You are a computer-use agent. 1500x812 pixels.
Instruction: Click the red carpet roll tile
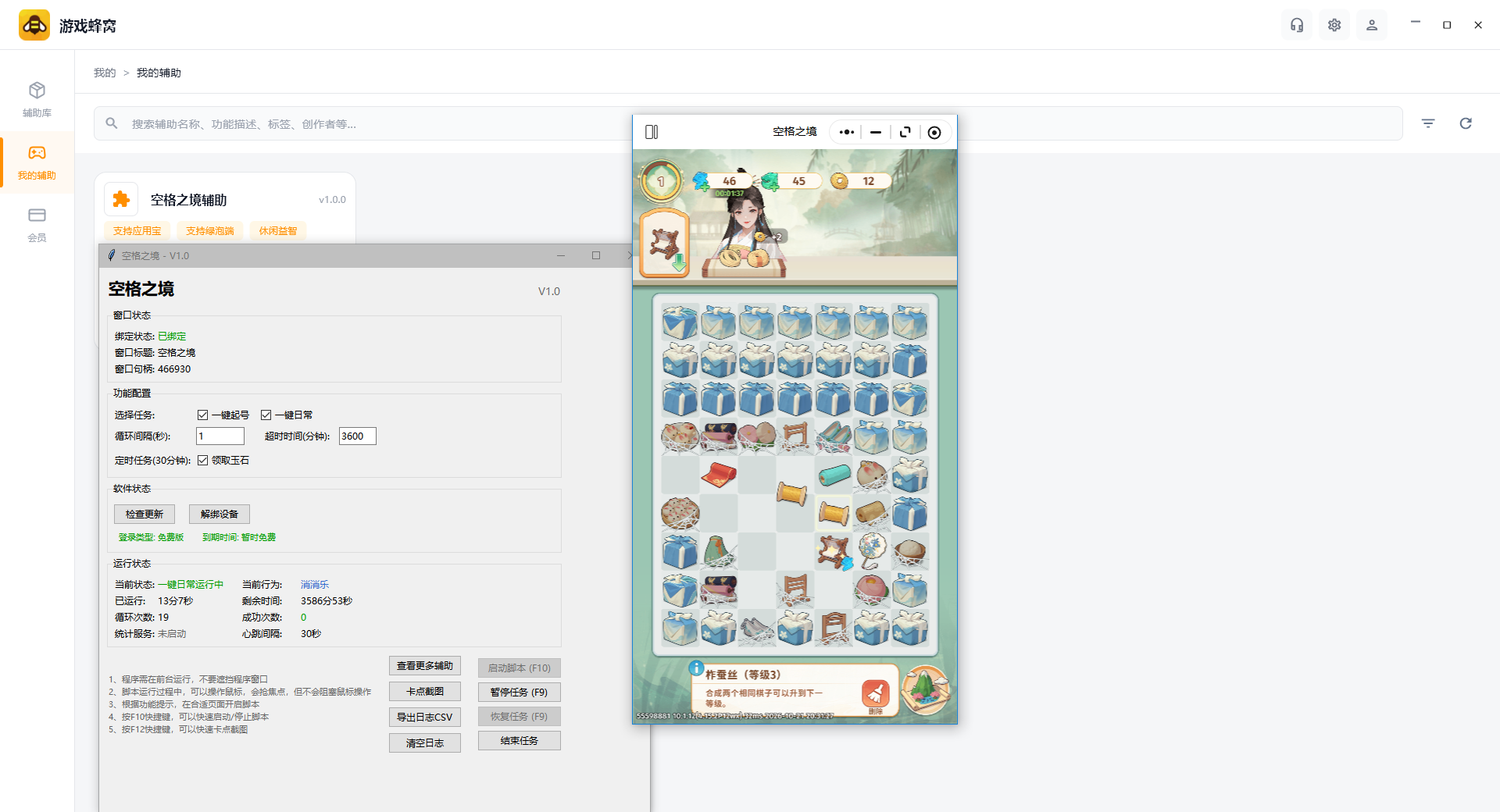point(719,475)
